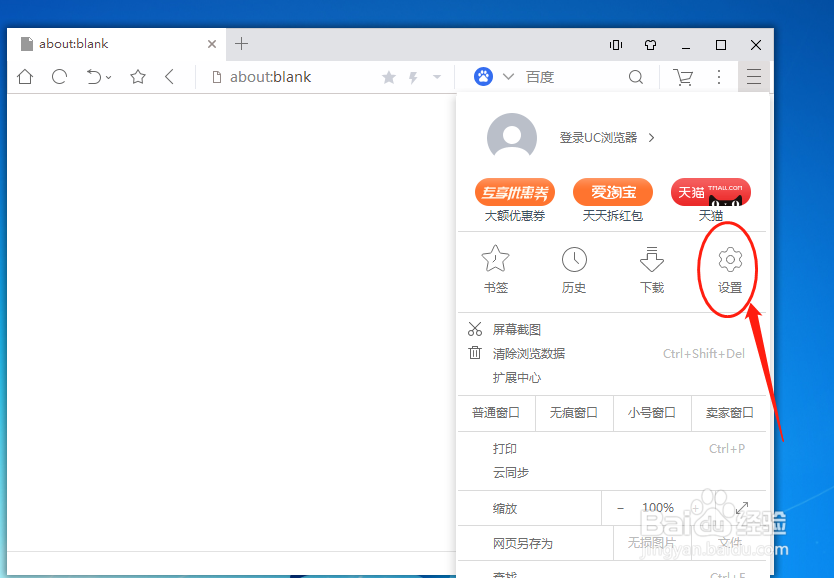This screenshot has width=834, height=578.
Task: Focus the 百度 search box
Action: click(x=574, y=78)
